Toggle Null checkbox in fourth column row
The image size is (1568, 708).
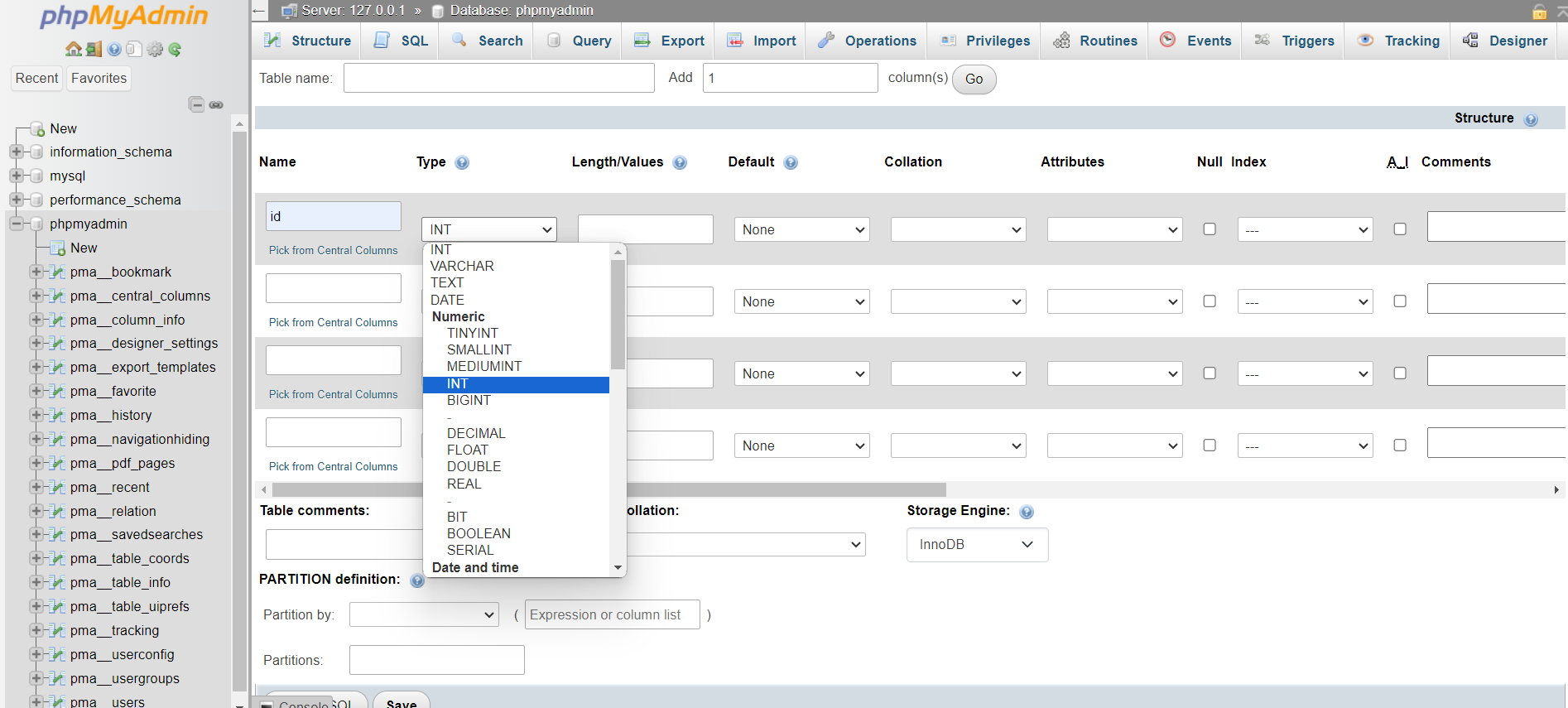click(x=1210, y=445)
